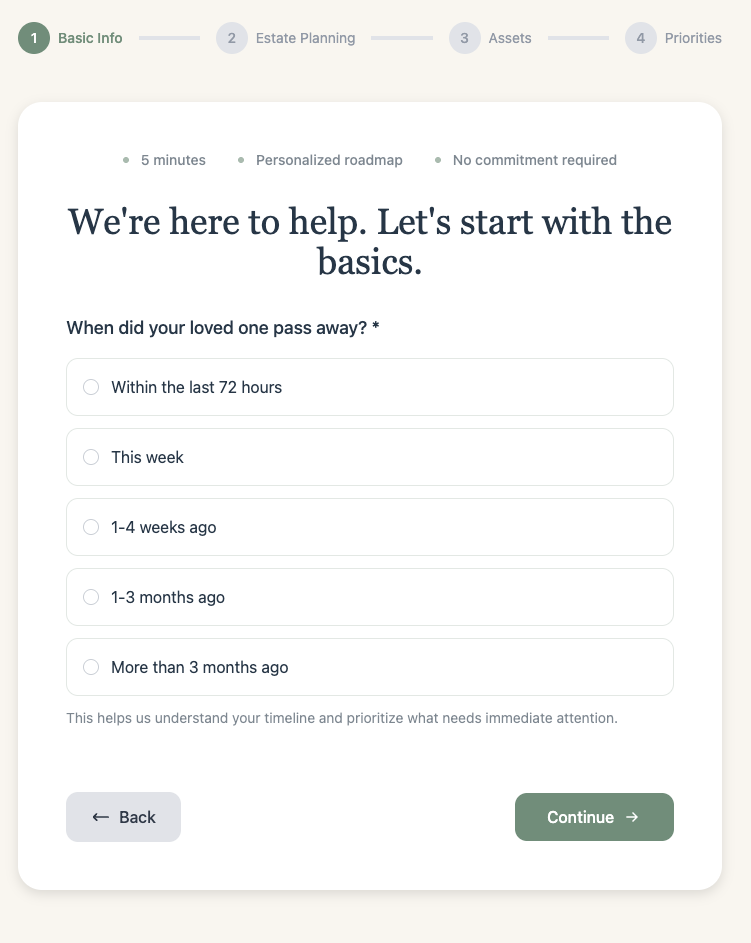This screenshot has width=751, height=943.
Task: Click the step 3 circle for Assets
Action: [464, 38]
